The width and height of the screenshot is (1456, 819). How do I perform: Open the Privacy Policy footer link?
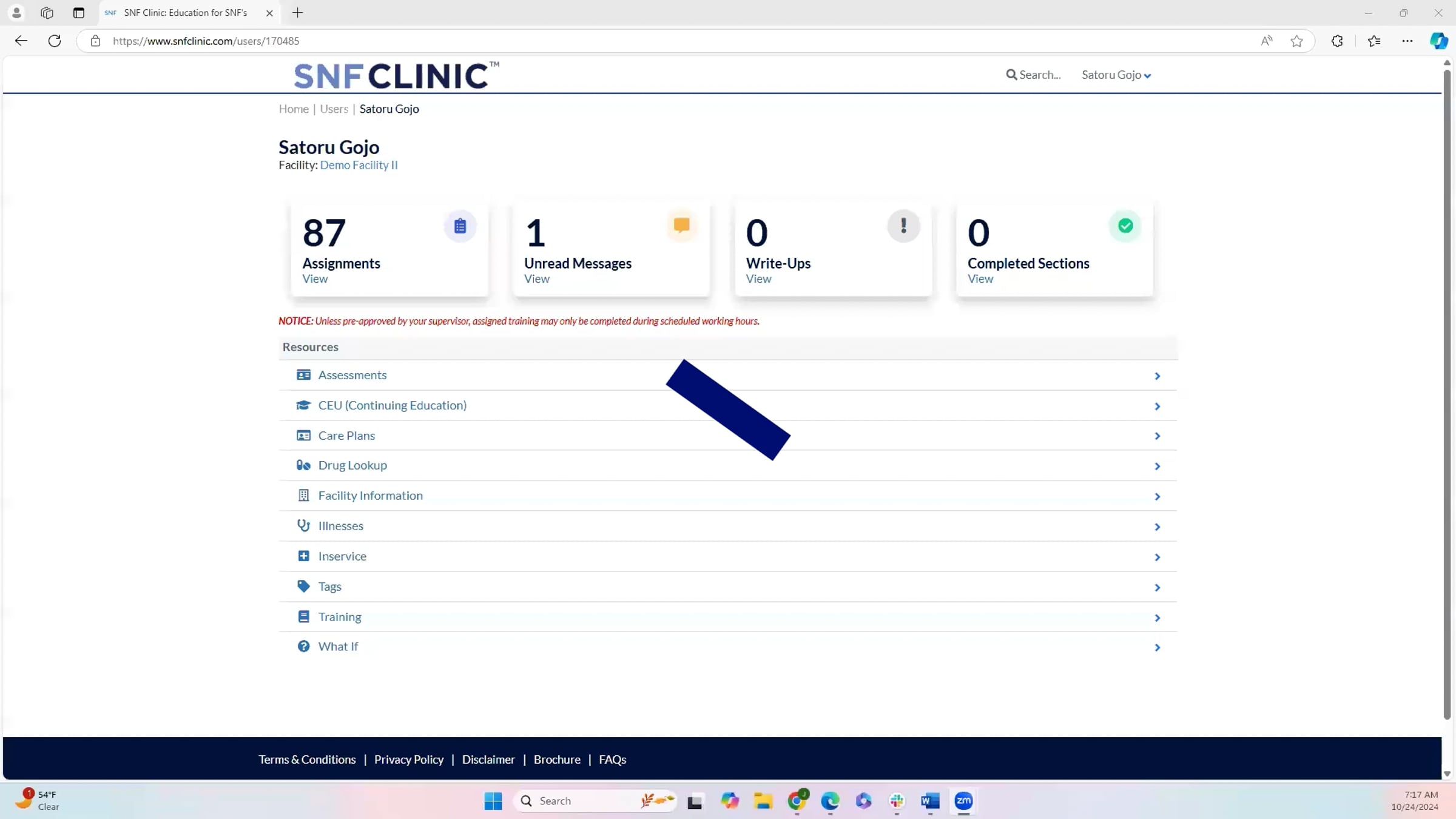pyautogui.click(x=408, y=760)
